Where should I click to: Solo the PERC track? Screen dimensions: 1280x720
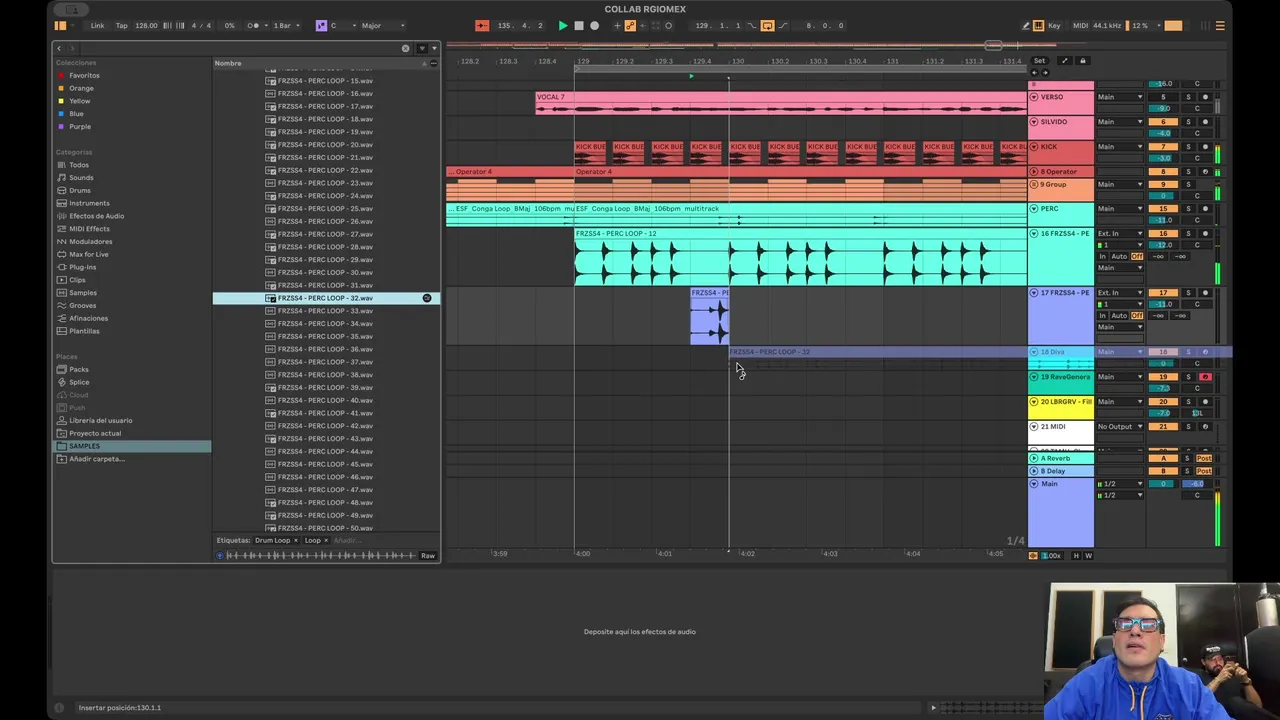click(x=1188, y=209)
